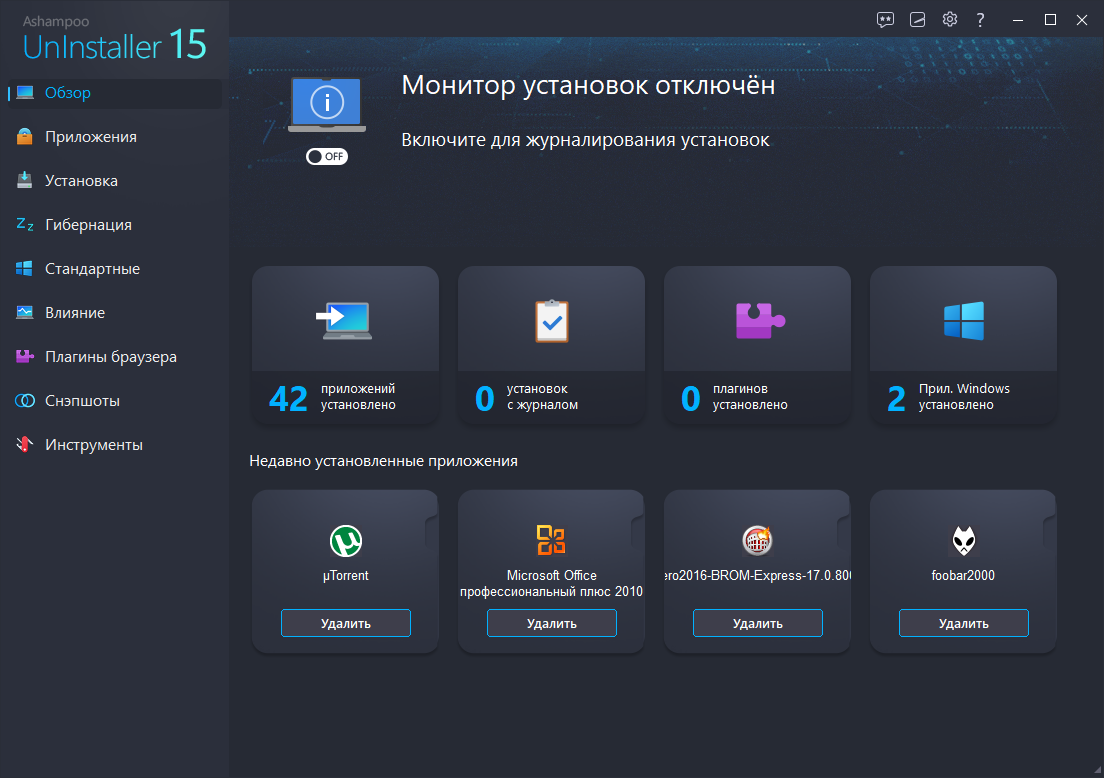1104x778 pixels.
Task: Open the Windows apps tile icon
Action: 964,321
